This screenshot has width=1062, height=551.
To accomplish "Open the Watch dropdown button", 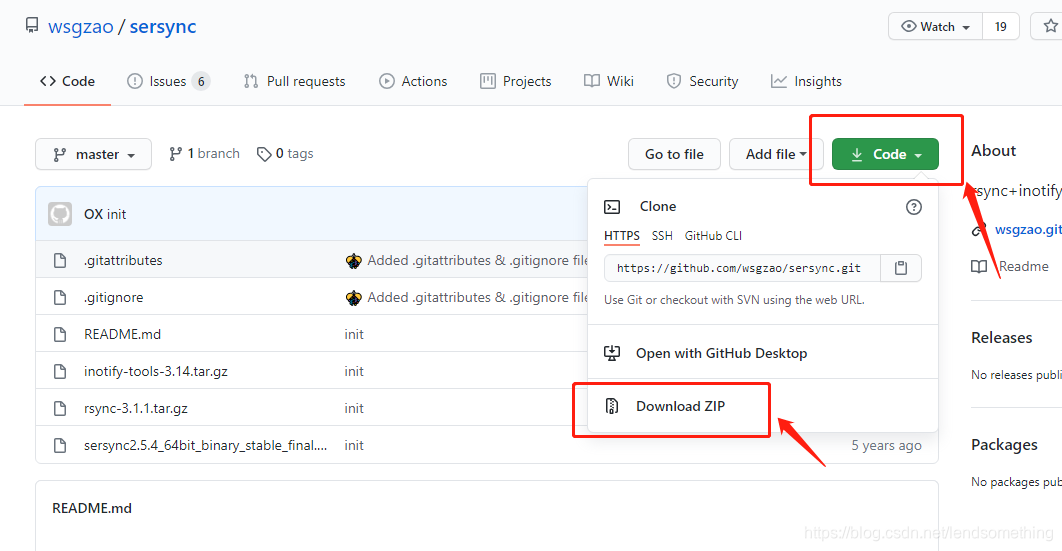I will click(x=935, y=26).
